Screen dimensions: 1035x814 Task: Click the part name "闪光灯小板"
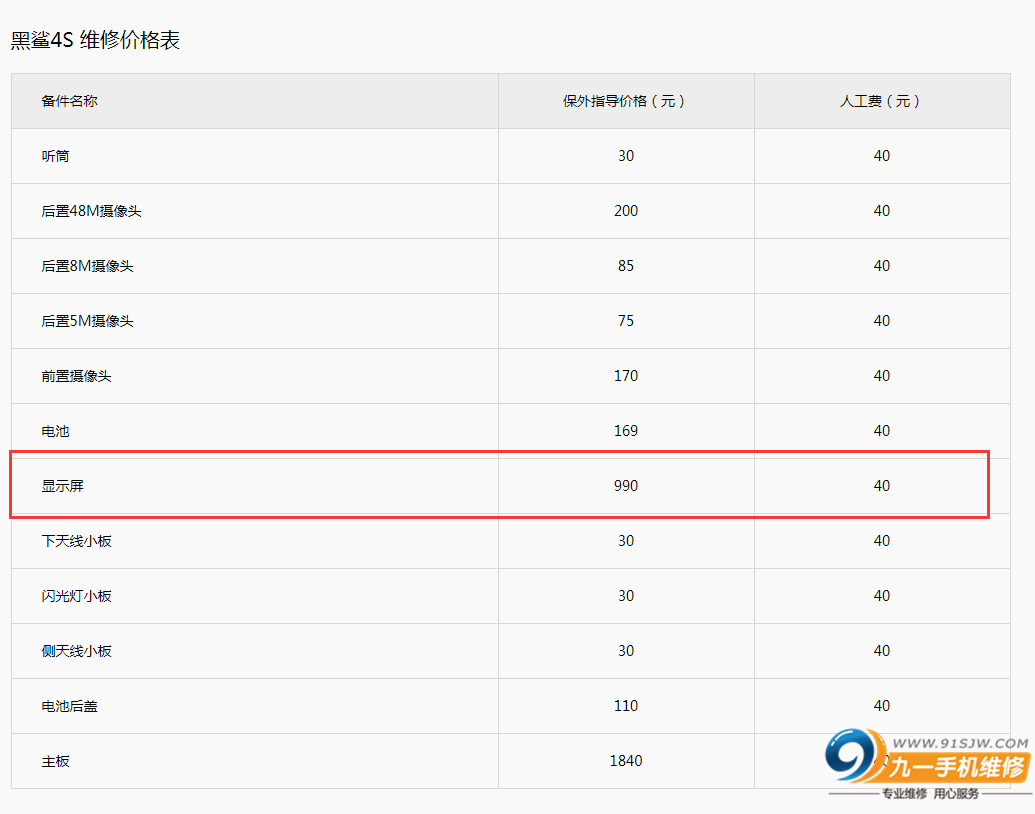[77, 596]
